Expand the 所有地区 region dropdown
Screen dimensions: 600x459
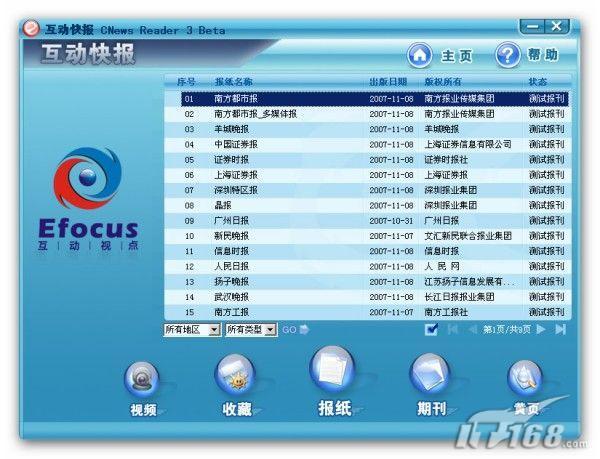click(214, 329)
